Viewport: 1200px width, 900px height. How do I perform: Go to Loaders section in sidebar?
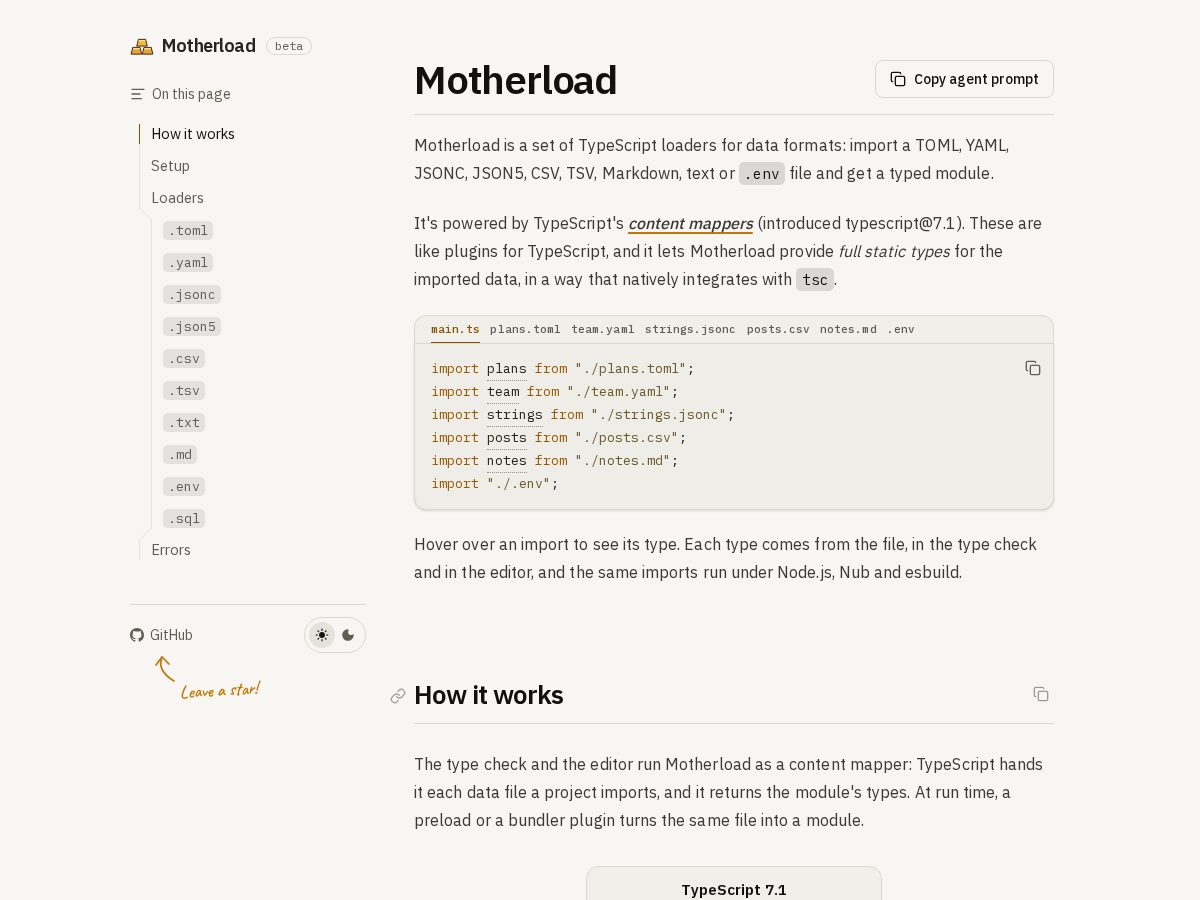pyautogui.click(x=177, y=198)
